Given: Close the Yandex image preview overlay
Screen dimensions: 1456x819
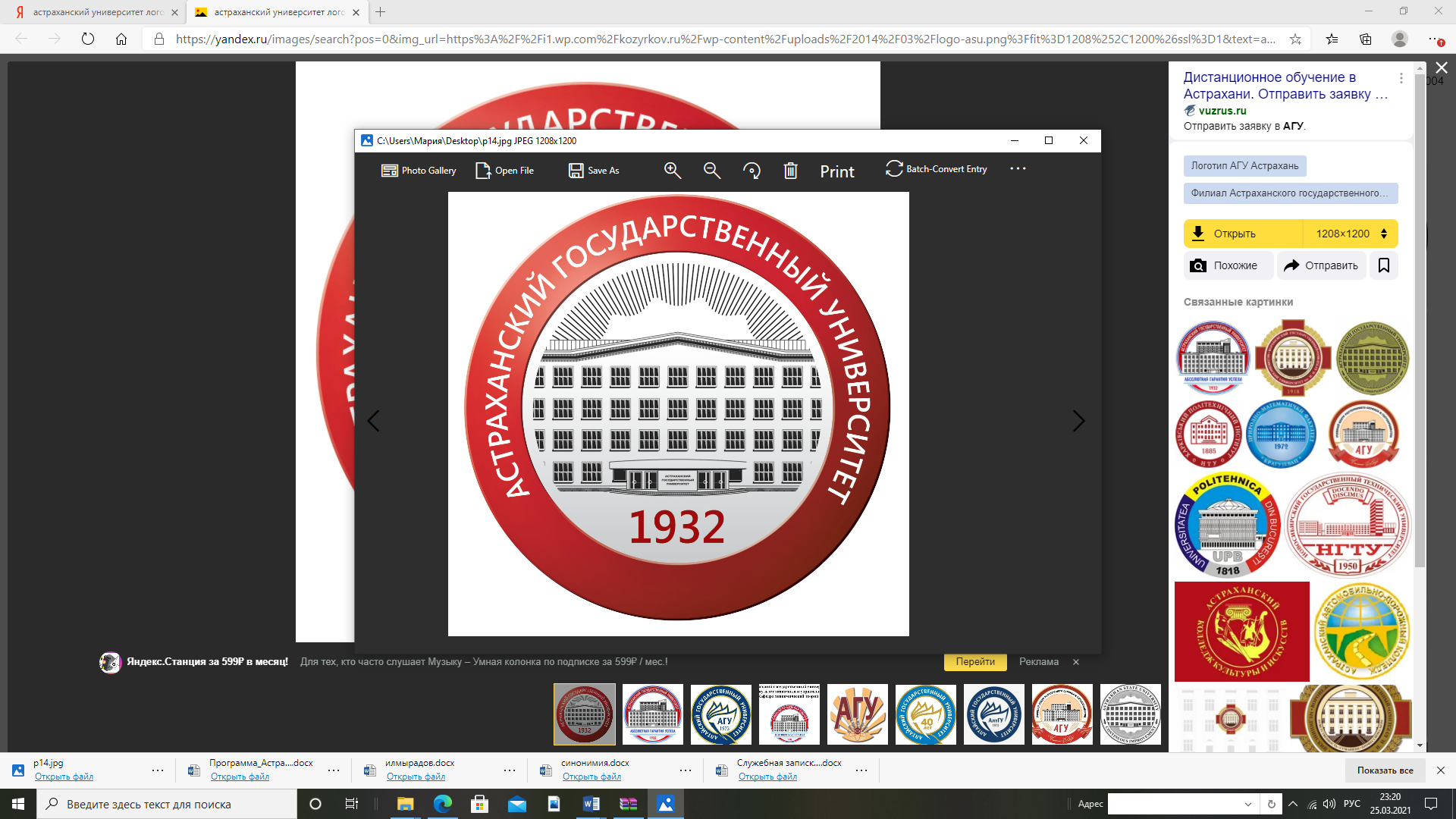Looking at the screenshot, I should point(1442,68).
